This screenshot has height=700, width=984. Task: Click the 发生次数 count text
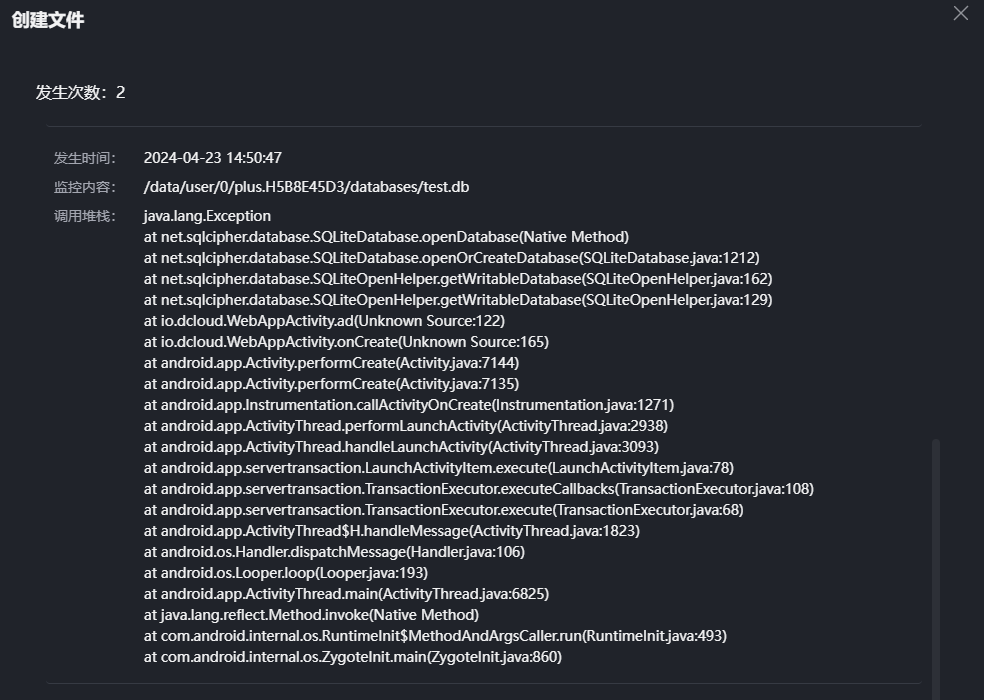click(81, 93)
